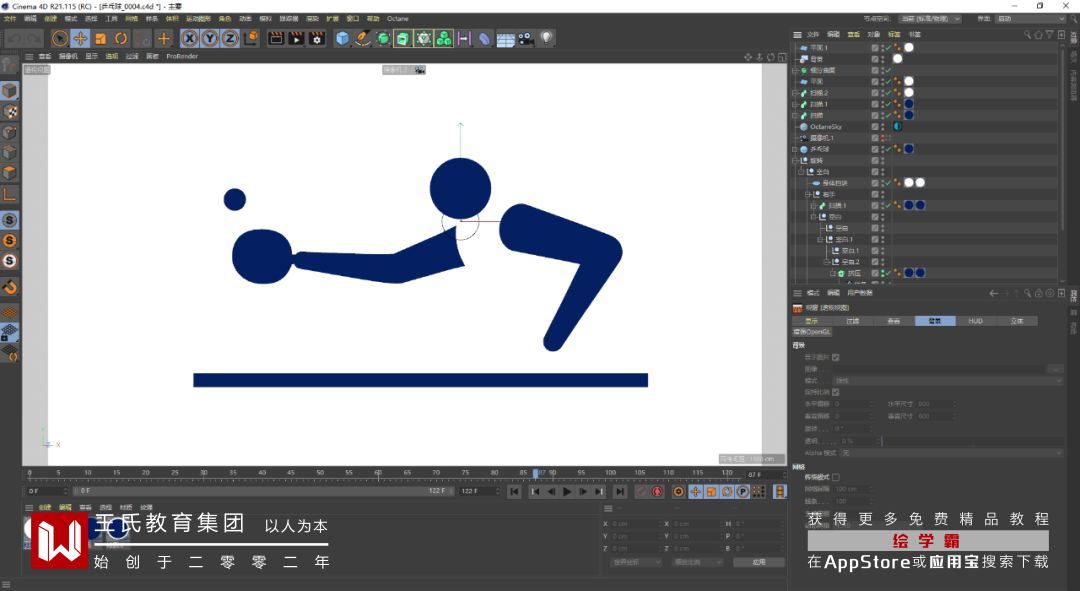Activate the Move tool
The height and width of the screenshot is (591, 1080).
80,39
